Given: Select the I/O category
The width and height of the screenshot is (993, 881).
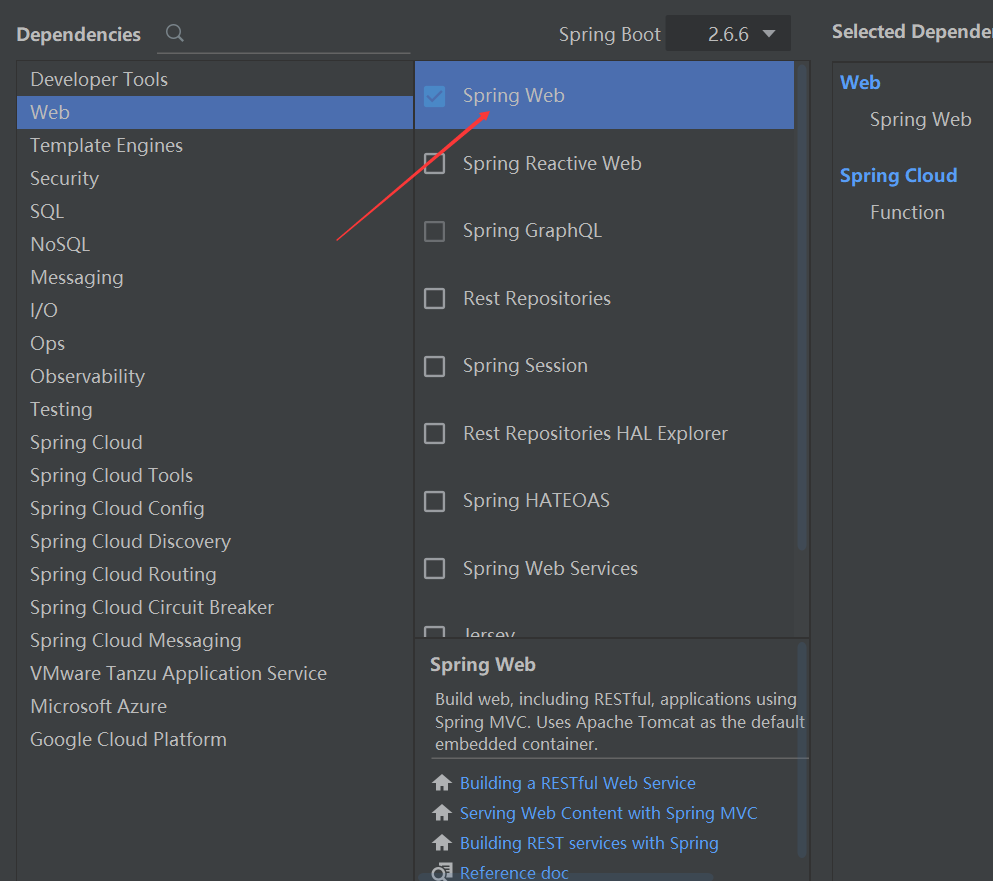Looking at the screenshot, I should pos(215,310).
